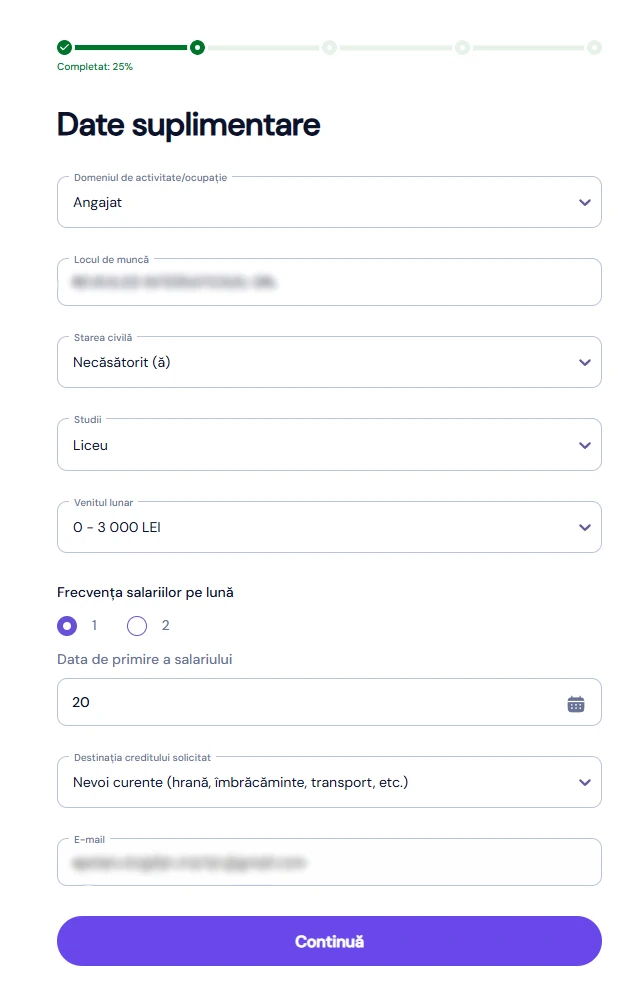Click the filled green step indicator dot
The width and height of the screenshot is (641, 996).
pos(195,46)
